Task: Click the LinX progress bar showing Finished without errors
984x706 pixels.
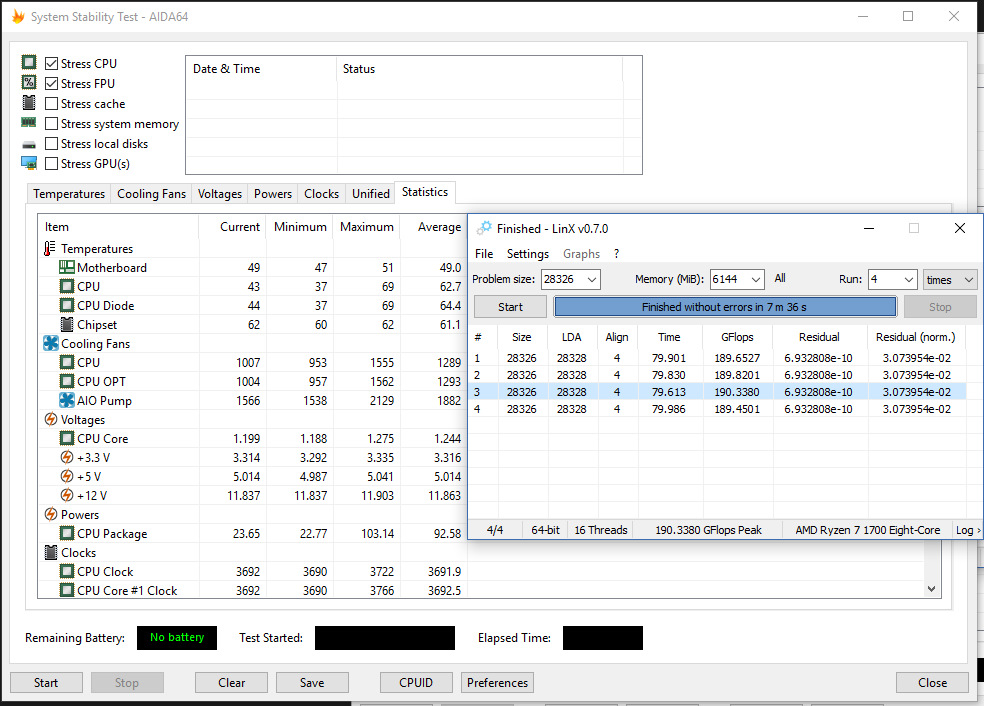Action: pos(725,307)
